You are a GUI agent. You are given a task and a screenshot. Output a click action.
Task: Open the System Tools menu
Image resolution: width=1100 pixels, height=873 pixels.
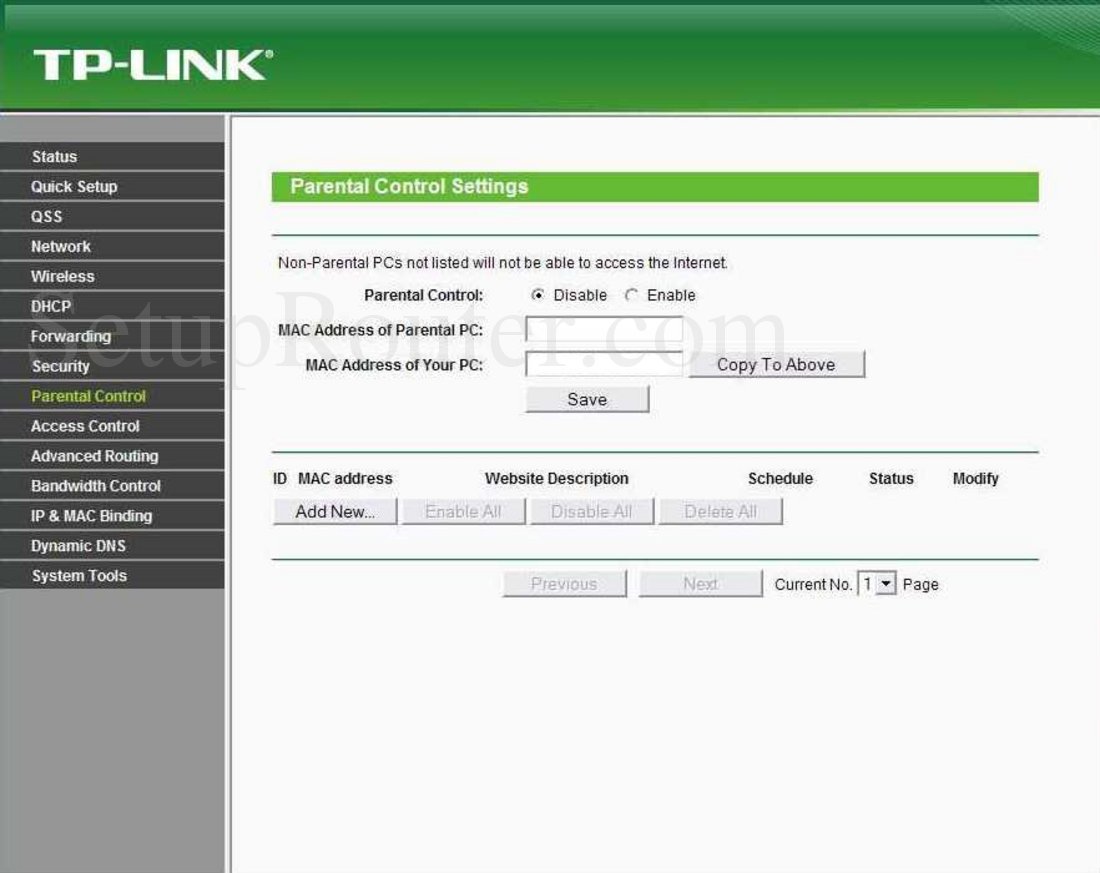pos(79,576)
